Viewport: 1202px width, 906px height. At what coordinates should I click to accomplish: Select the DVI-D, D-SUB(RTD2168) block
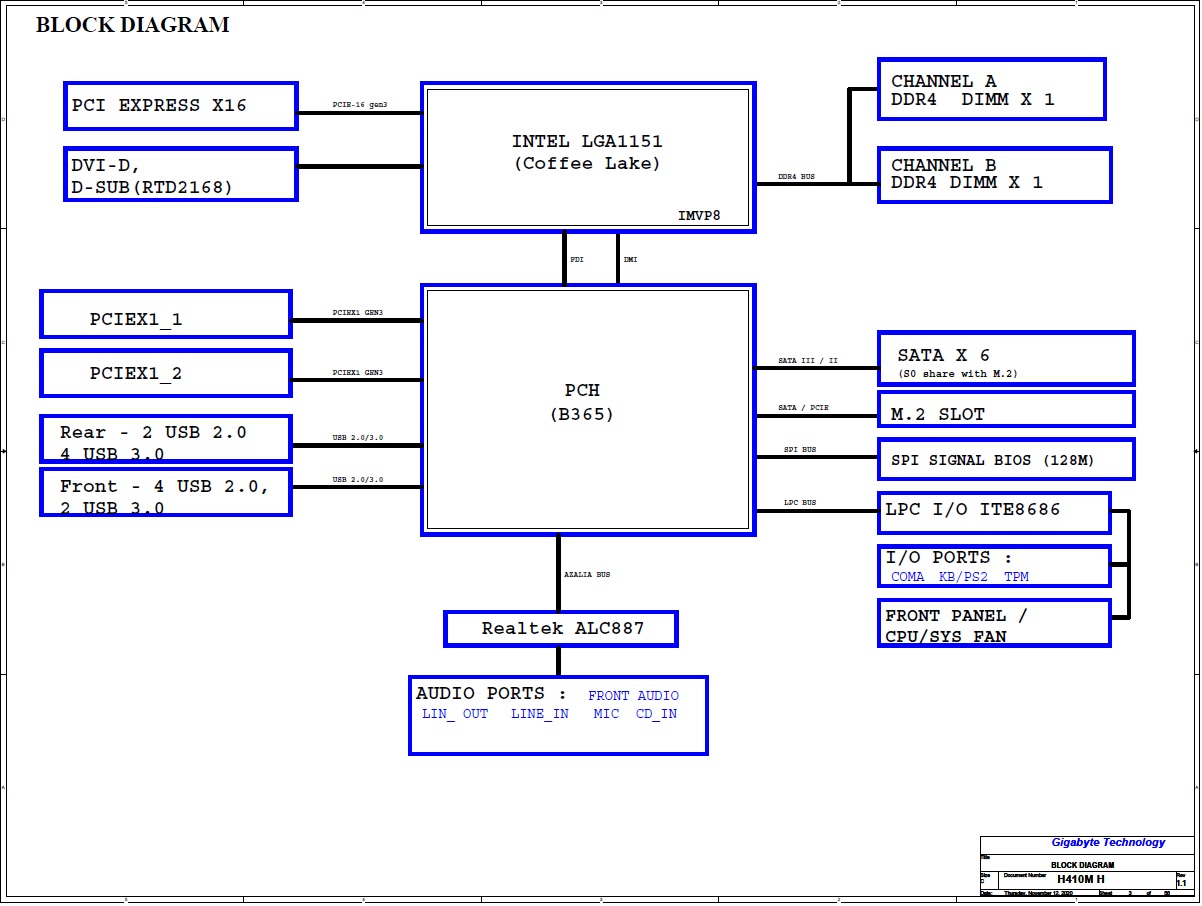181,174
